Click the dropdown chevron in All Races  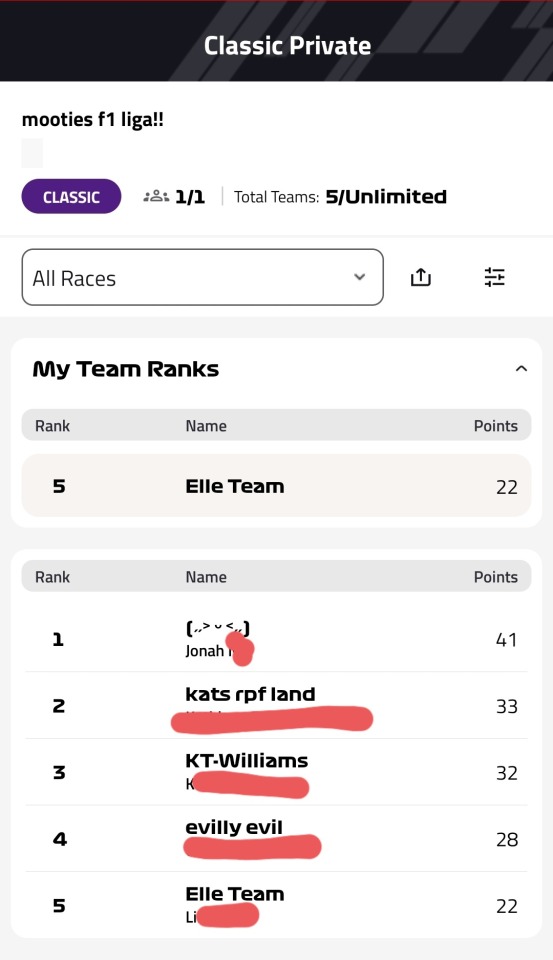coord(359,277)
